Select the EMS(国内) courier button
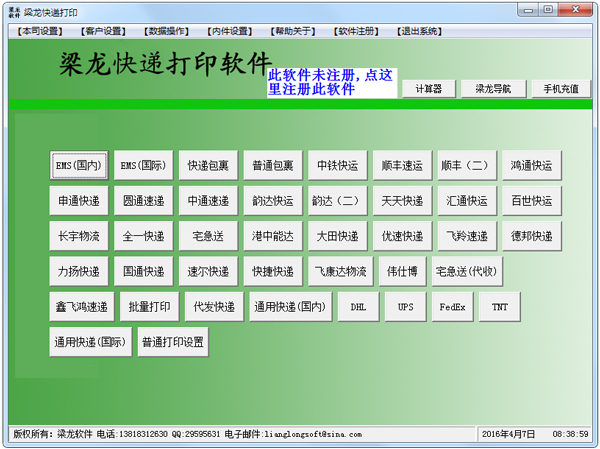This screenshot has height=449, width=600. 79,165
